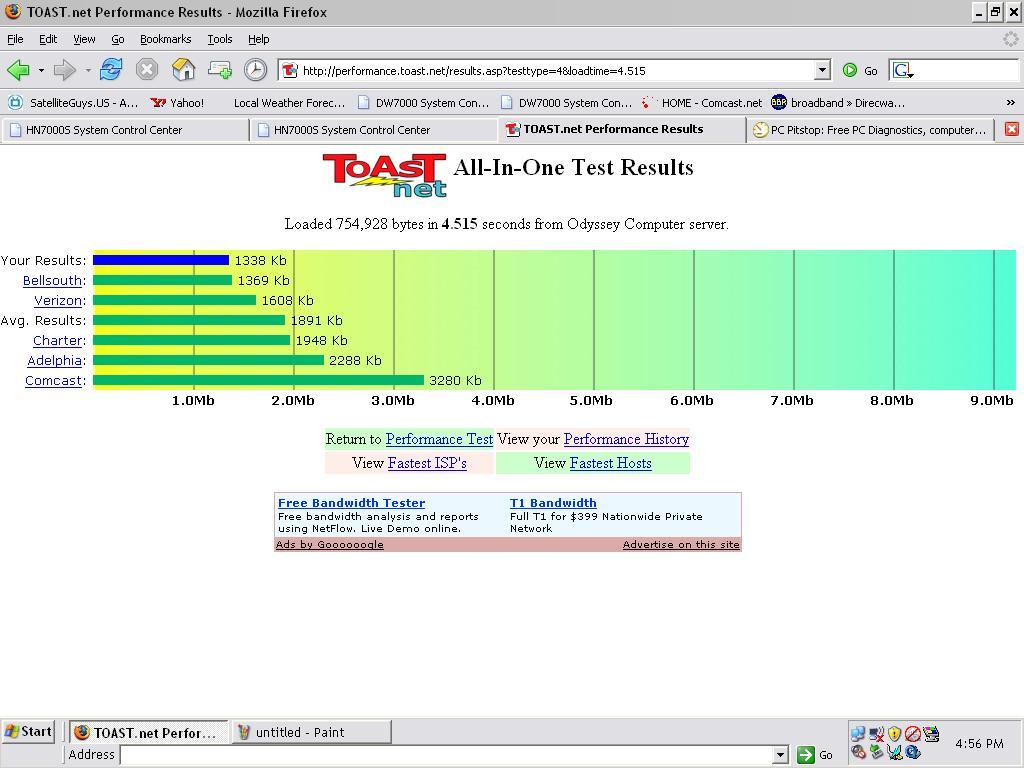Click the Adelphia link

tap(55, 360)
